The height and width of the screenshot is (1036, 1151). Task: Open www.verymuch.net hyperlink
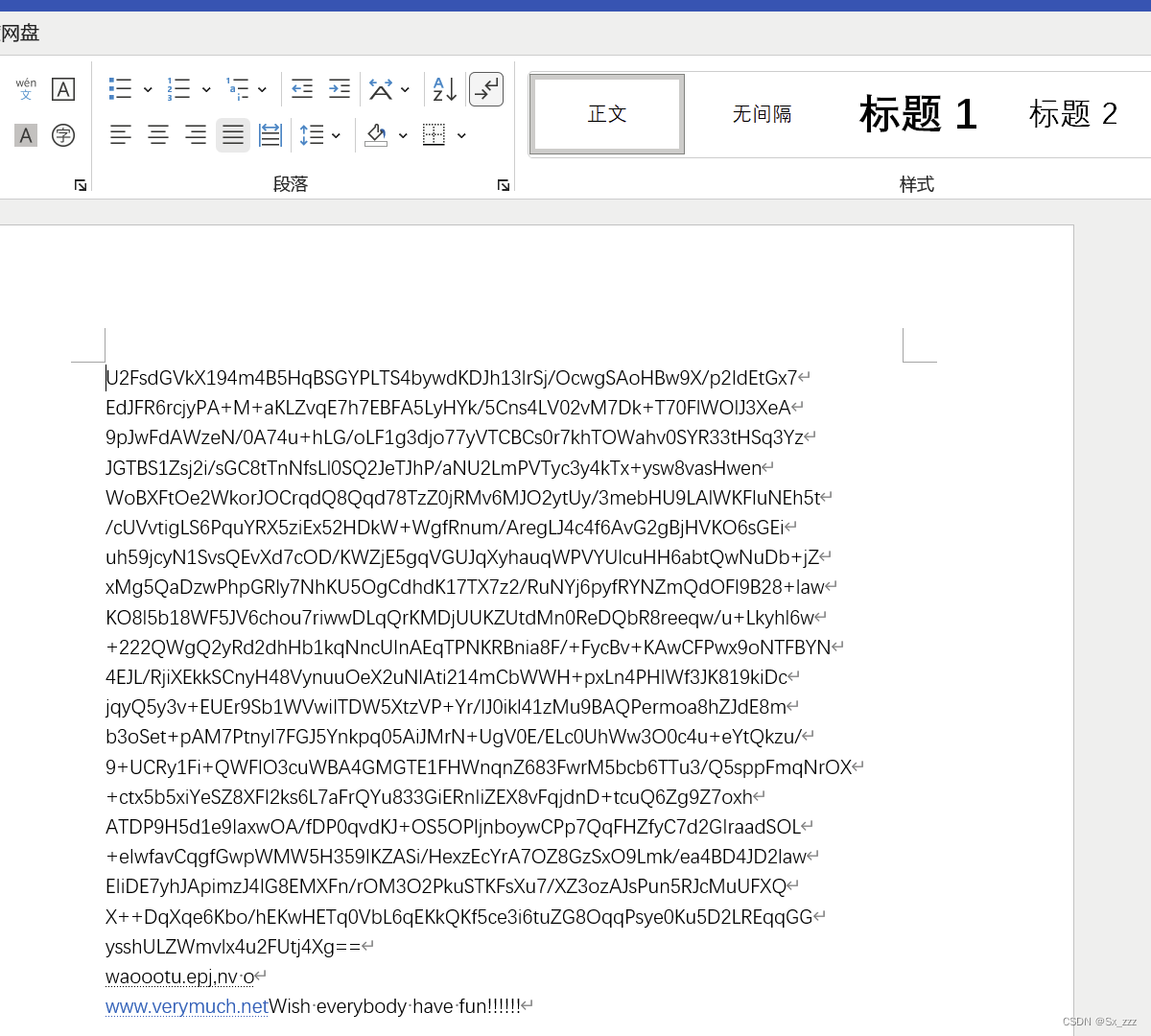point(187,1006)
